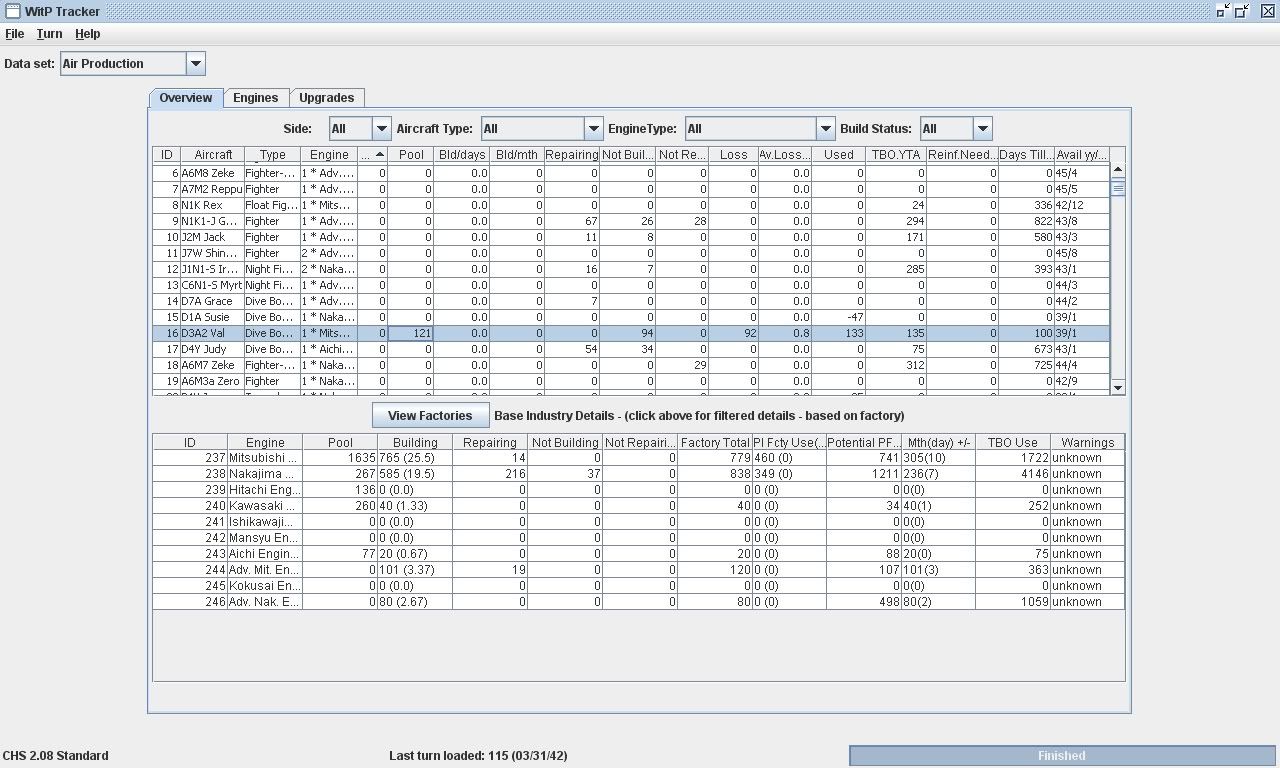Switch to the Overview tab
Image resolution: width=1280 pixels, height=768 pixels.
coord(186,98)
